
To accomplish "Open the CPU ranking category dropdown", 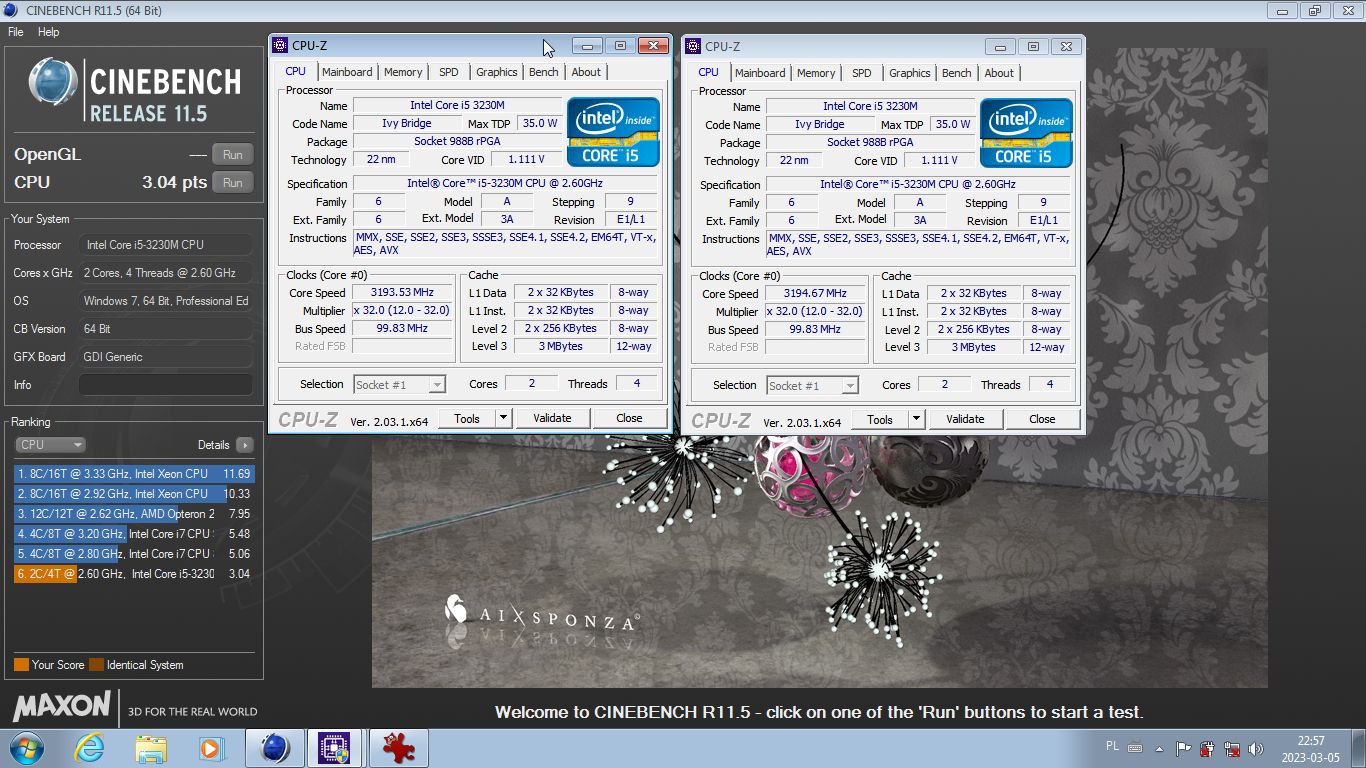I will click(x=50, y=445).
